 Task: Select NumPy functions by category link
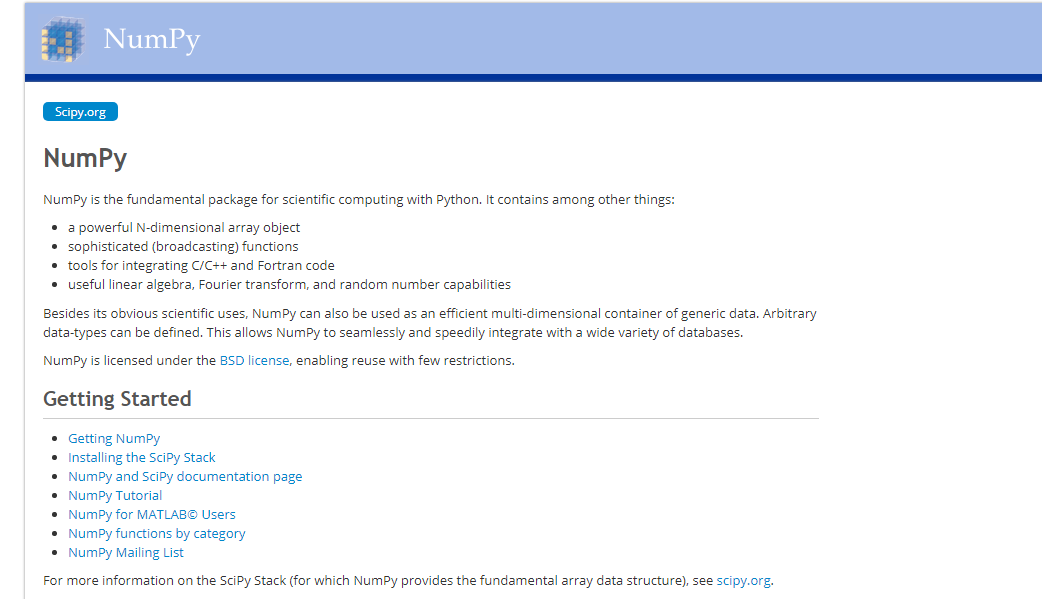pyautogui.click(x=157, y=533)
